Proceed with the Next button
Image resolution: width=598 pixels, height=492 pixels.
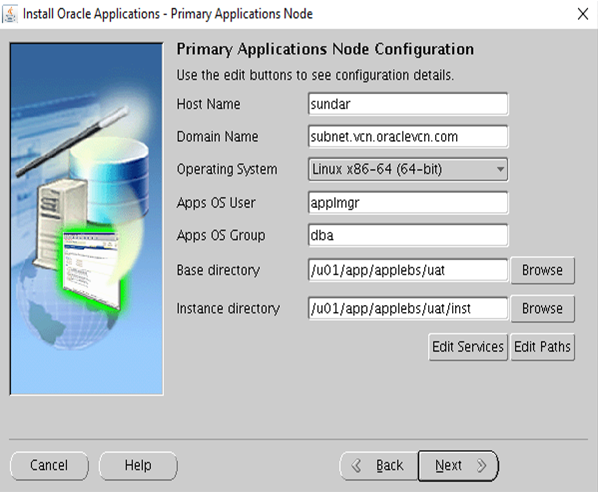tap(458, 466)
